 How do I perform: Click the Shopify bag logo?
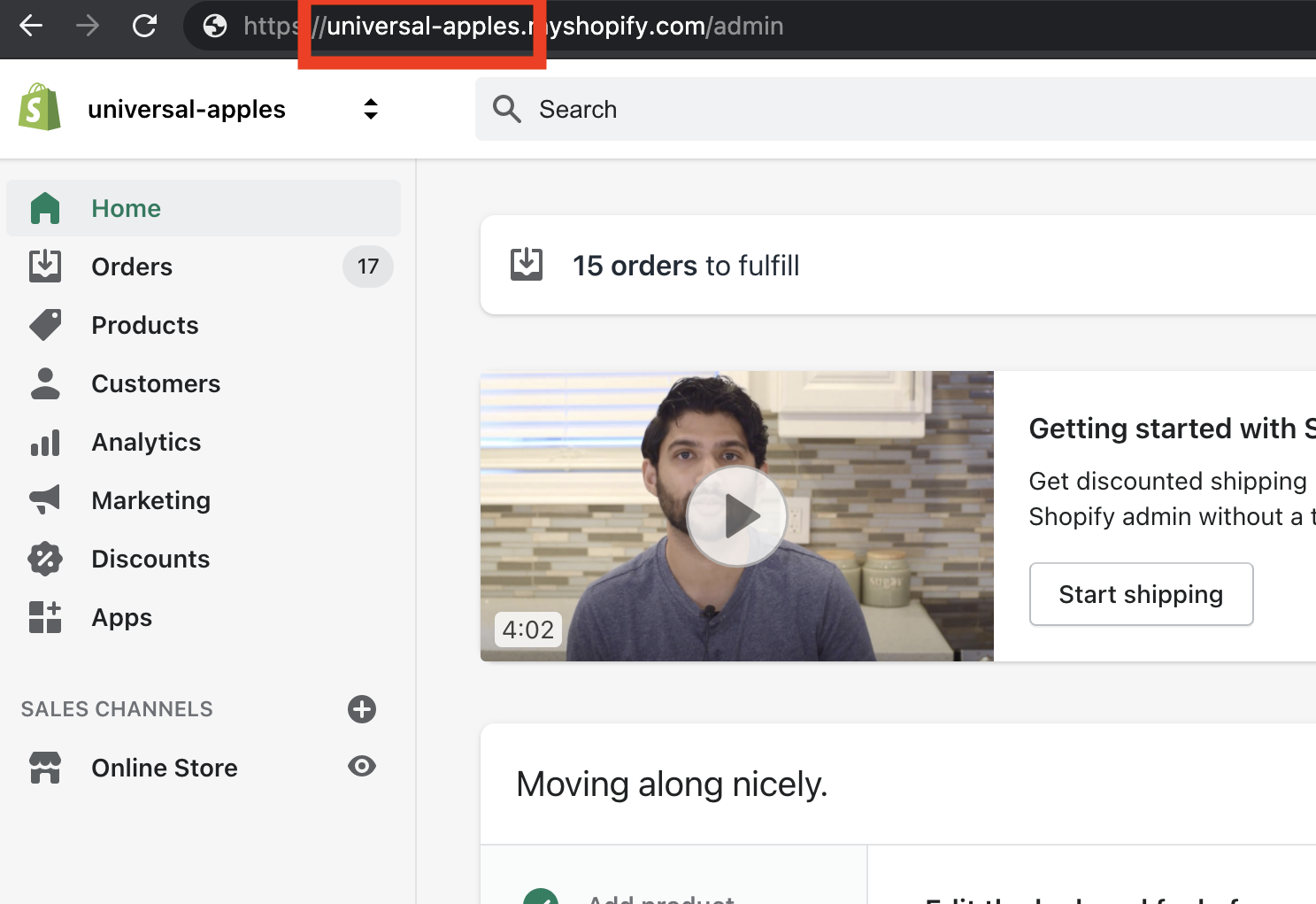point(40,108)
